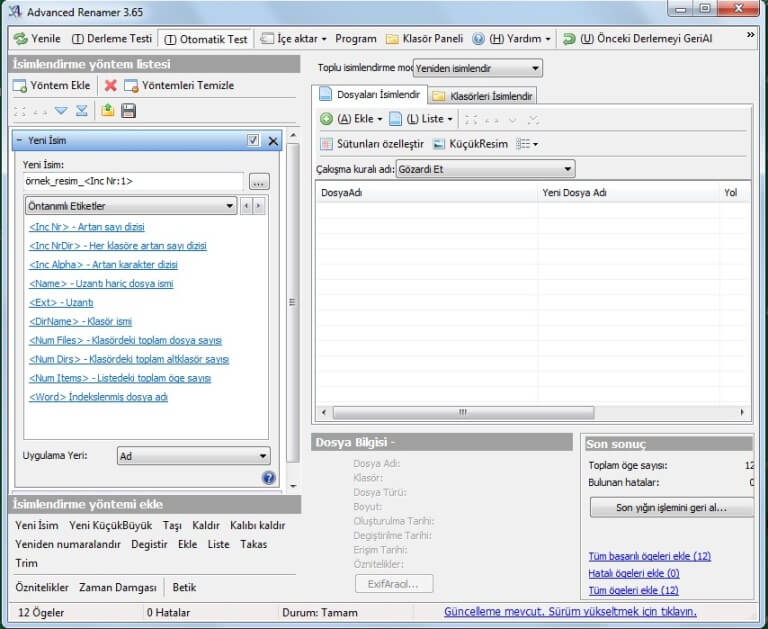Insert the <Word> tag link

click(98, 397)
